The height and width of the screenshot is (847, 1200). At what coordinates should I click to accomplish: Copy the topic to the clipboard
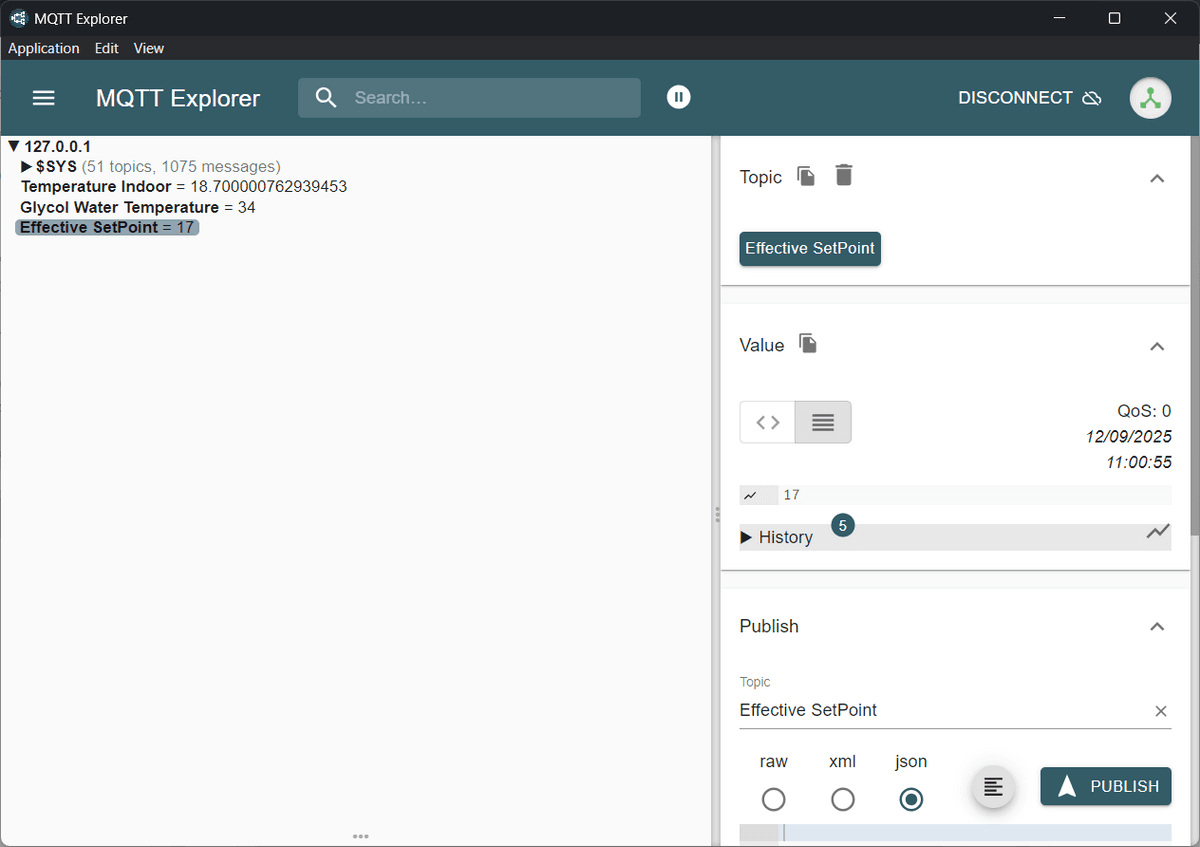point(806,176)
